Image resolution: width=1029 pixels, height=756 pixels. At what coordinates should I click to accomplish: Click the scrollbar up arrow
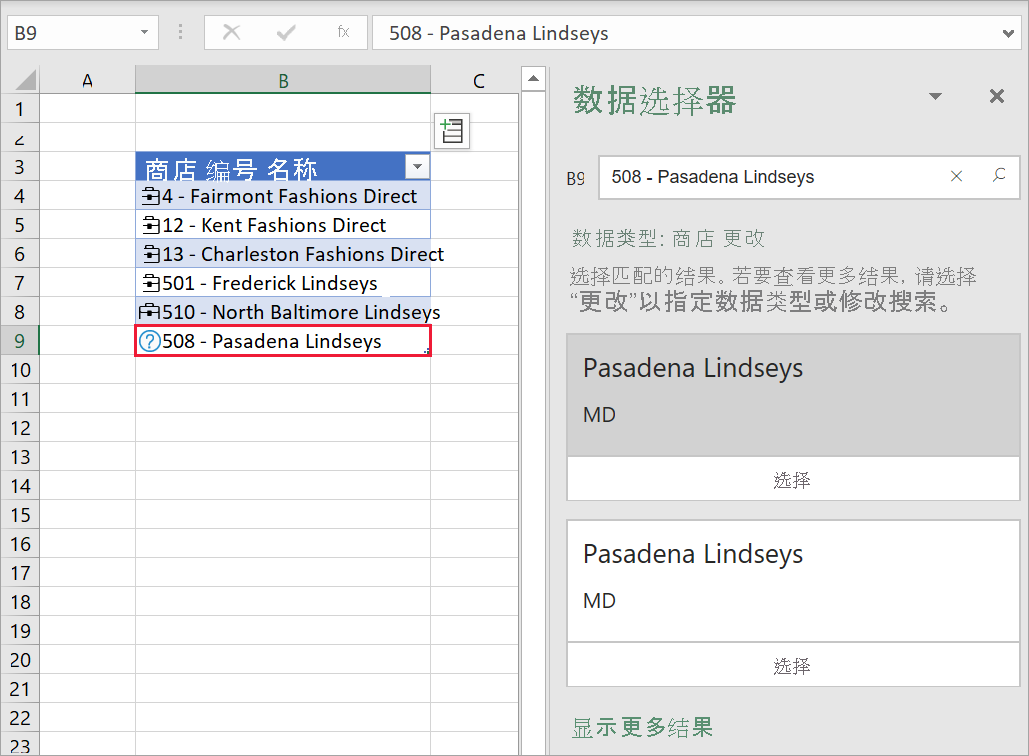pos(533,77)
